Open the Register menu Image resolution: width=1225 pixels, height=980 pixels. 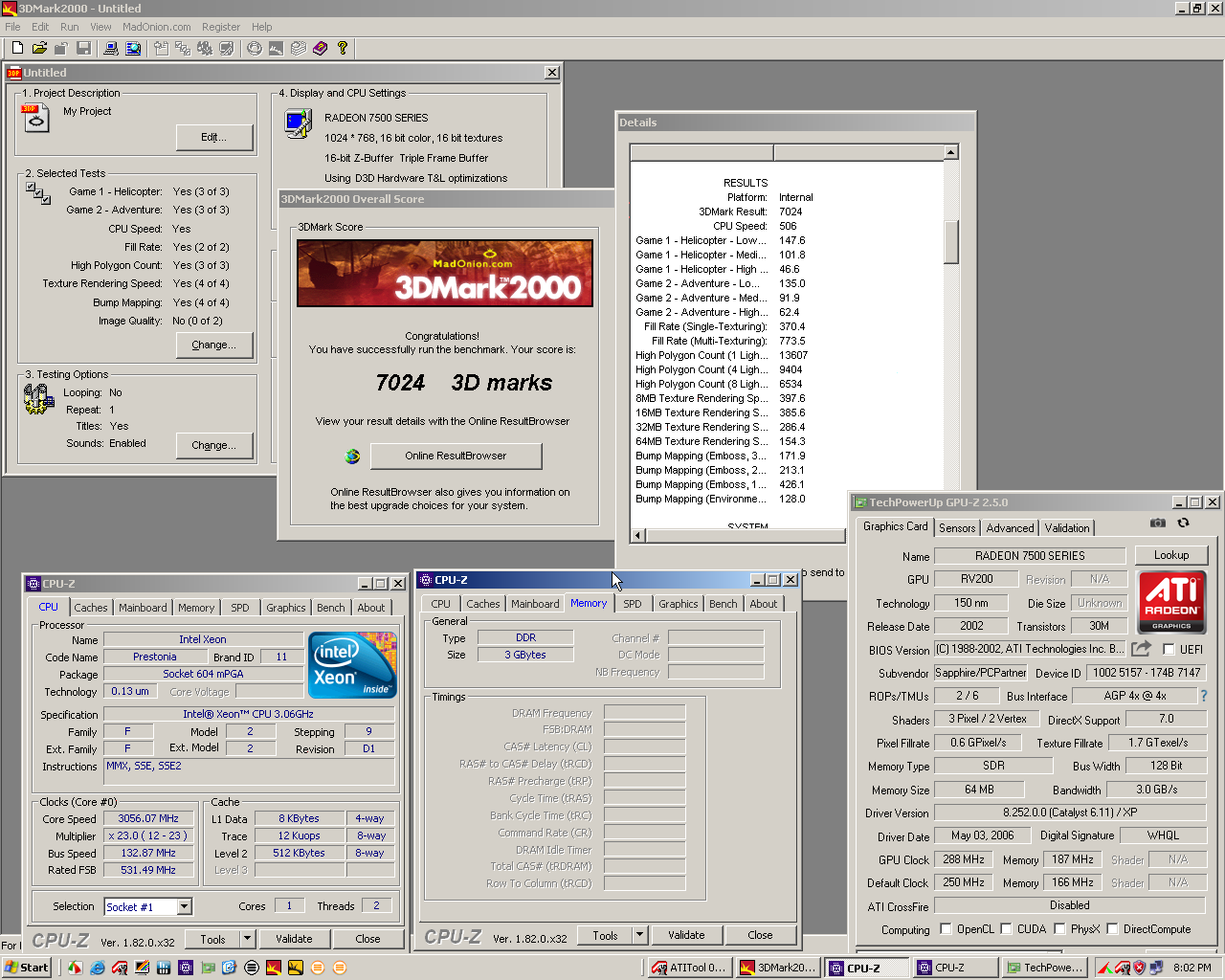click(221, 27)
